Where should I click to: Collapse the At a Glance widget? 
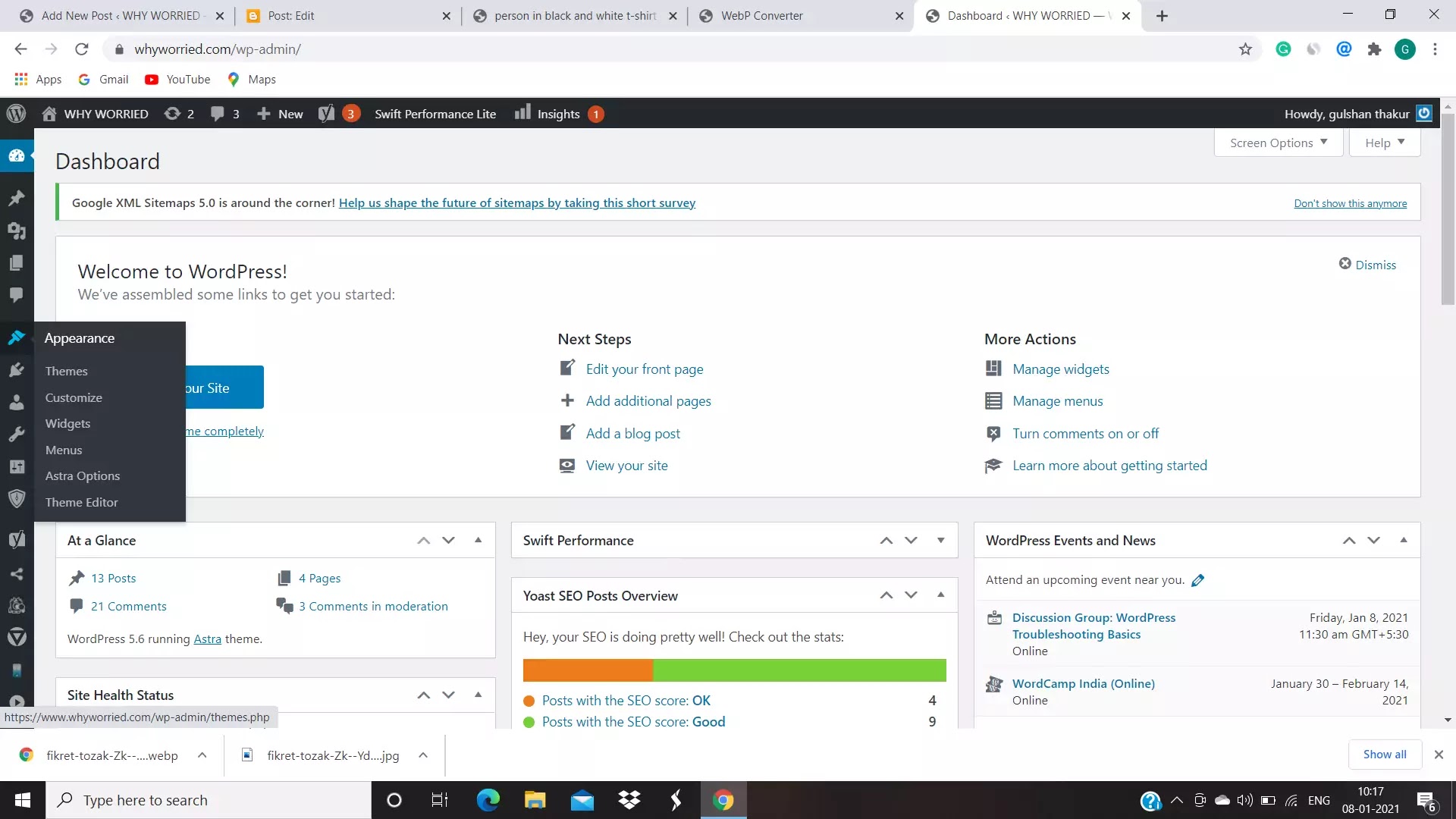478,540
